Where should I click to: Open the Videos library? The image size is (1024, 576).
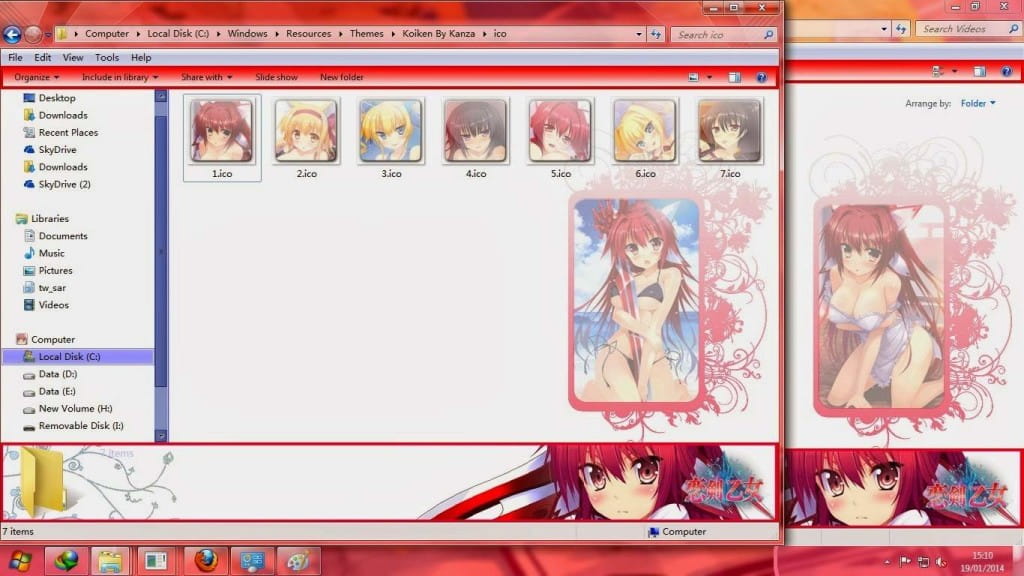(46, 305)
